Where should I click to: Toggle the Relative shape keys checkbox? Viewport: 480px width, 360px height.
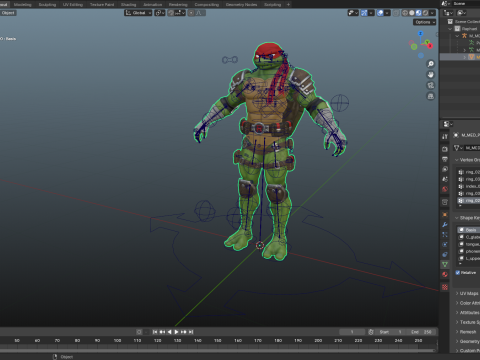pos(458,273)
